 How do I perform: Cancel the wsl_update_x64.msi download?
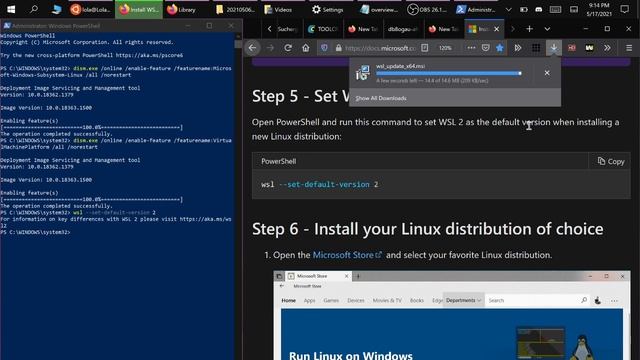pos(547,73)
